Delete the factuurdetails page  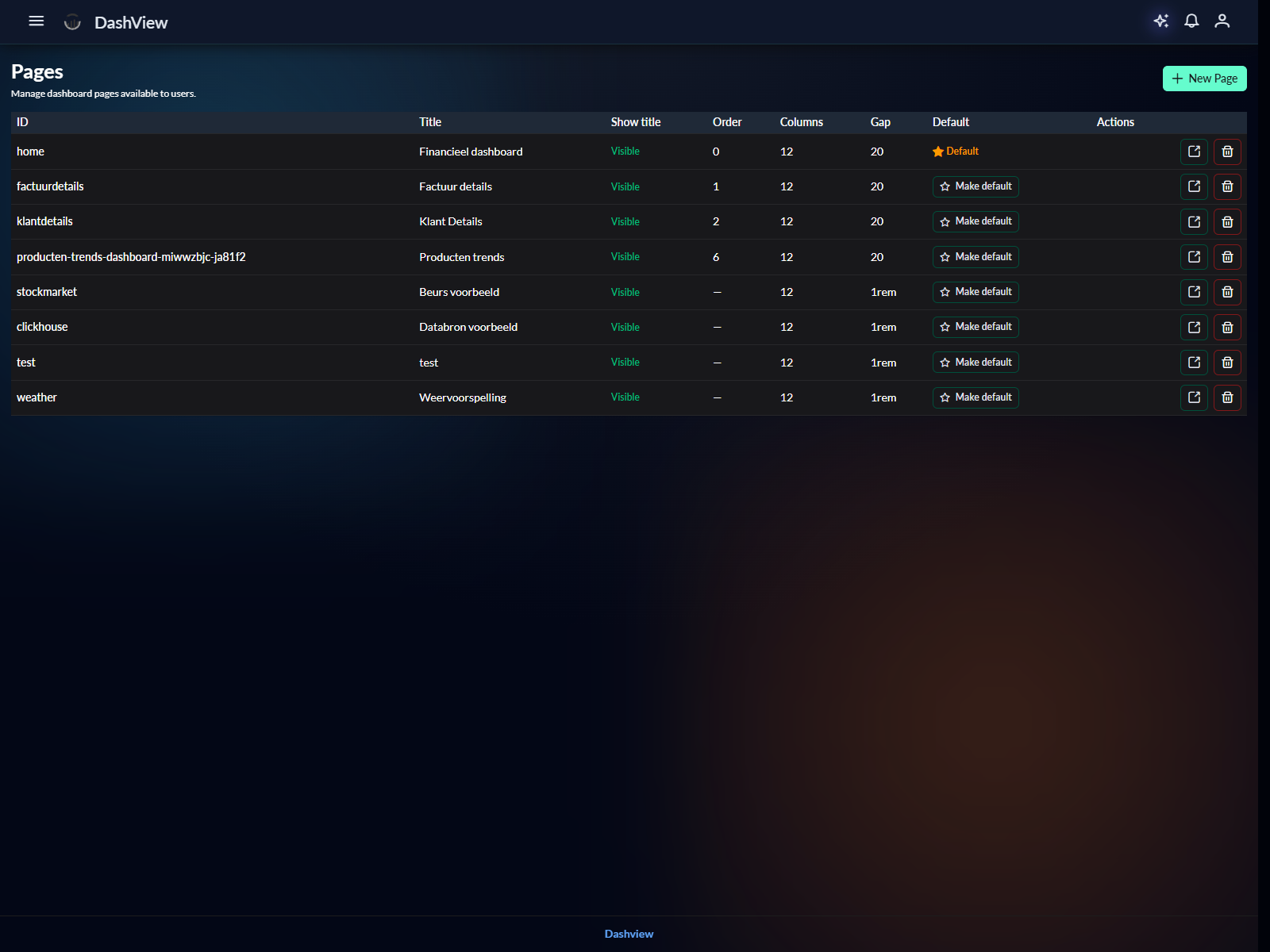tap(1227, 186)
